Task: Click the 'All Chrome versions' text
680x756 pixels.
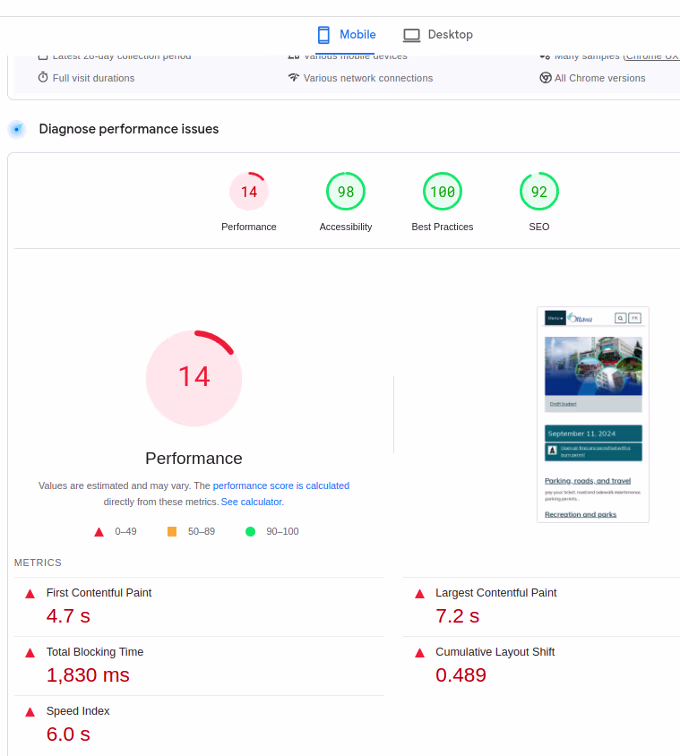Action: 600,78
